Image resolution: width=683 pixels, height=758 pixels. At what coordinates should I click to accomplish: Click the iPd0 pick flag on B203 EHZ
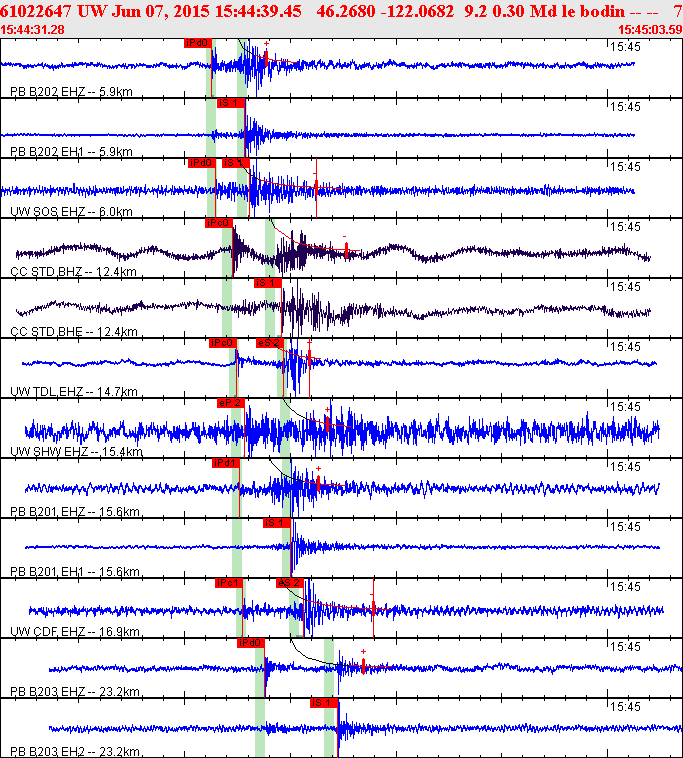251,643
